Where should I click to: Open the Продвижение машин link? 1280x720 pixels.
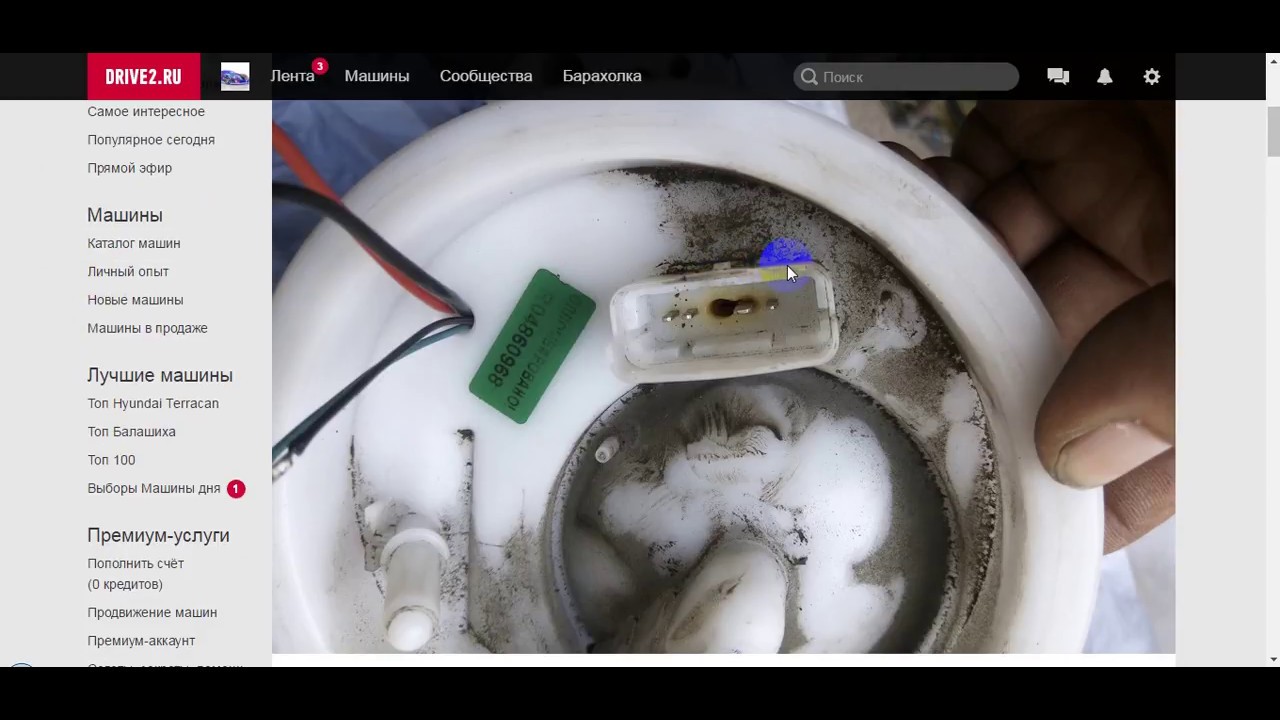[152, 612]
